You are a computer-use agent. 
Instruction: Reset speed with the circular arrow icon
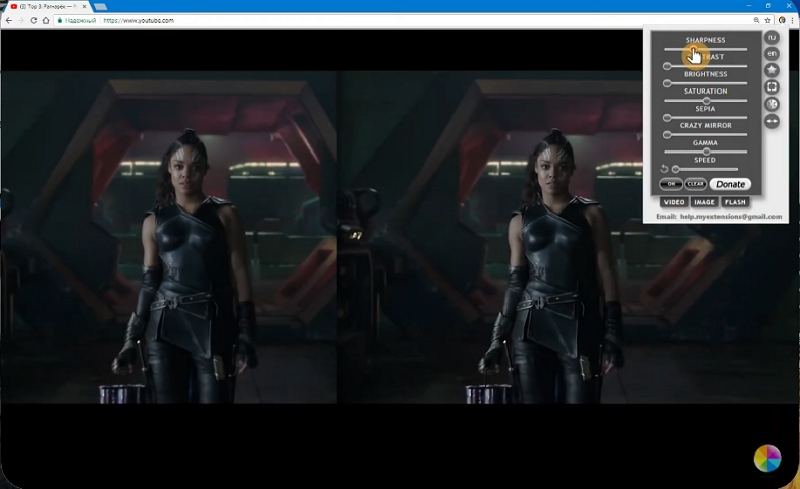[x=664, y=169]
